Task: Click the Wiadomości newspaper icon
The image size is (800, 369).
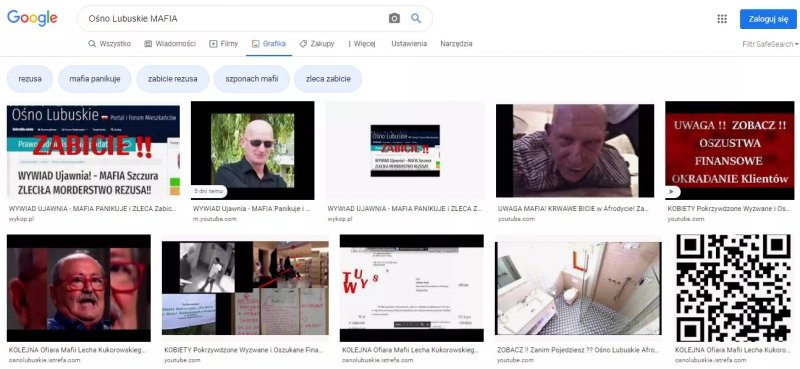Action: [x=148, y=44]
